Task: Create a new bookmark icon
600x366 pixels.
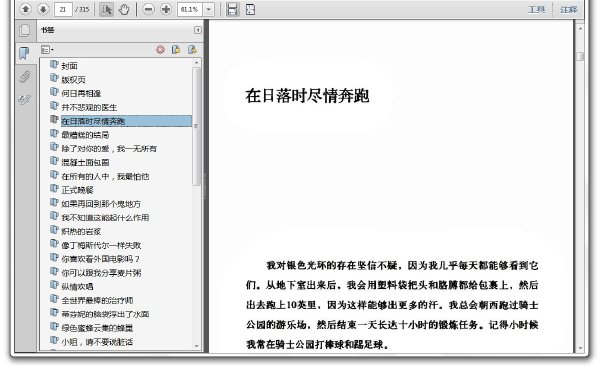Action: [176, 49]
